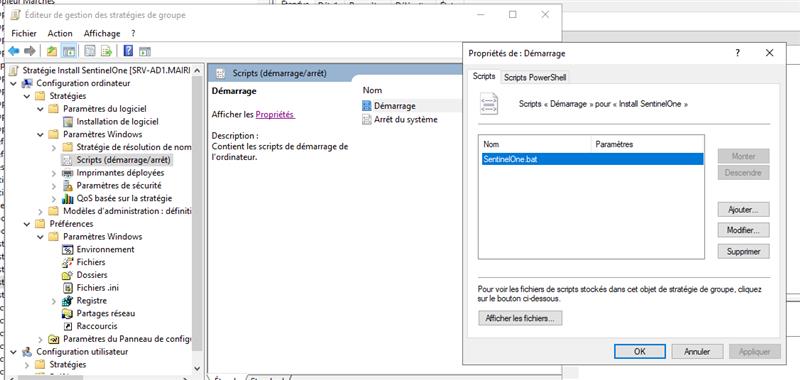Click the Installation de logiciel icon
Viewport: 800px width, 380px height.
click(x=67, y=121)
